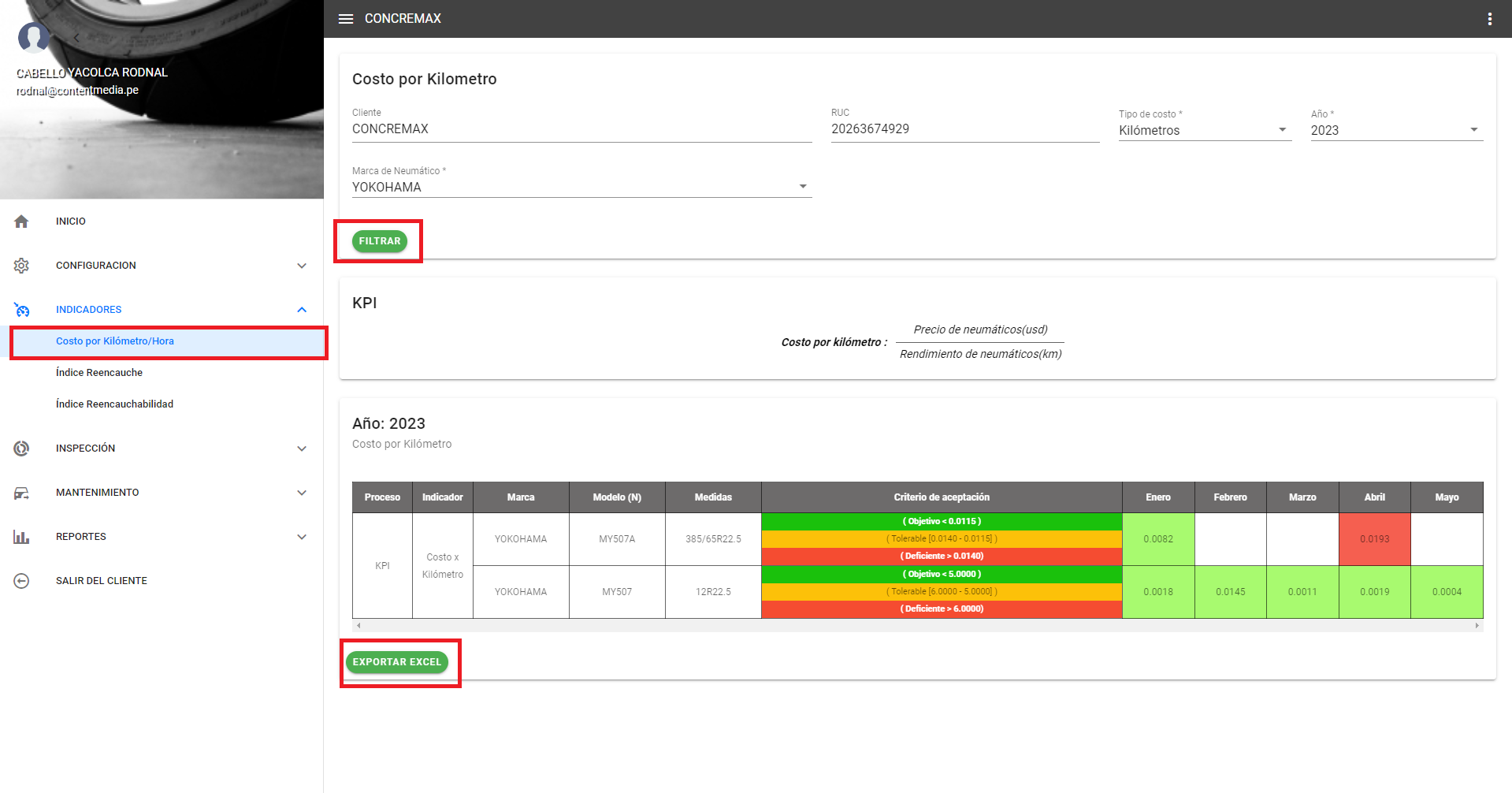This screenshot has width=1512, height=793.
Task: Select Índice Reencauche menu item
Action: [x=99, y=373]
